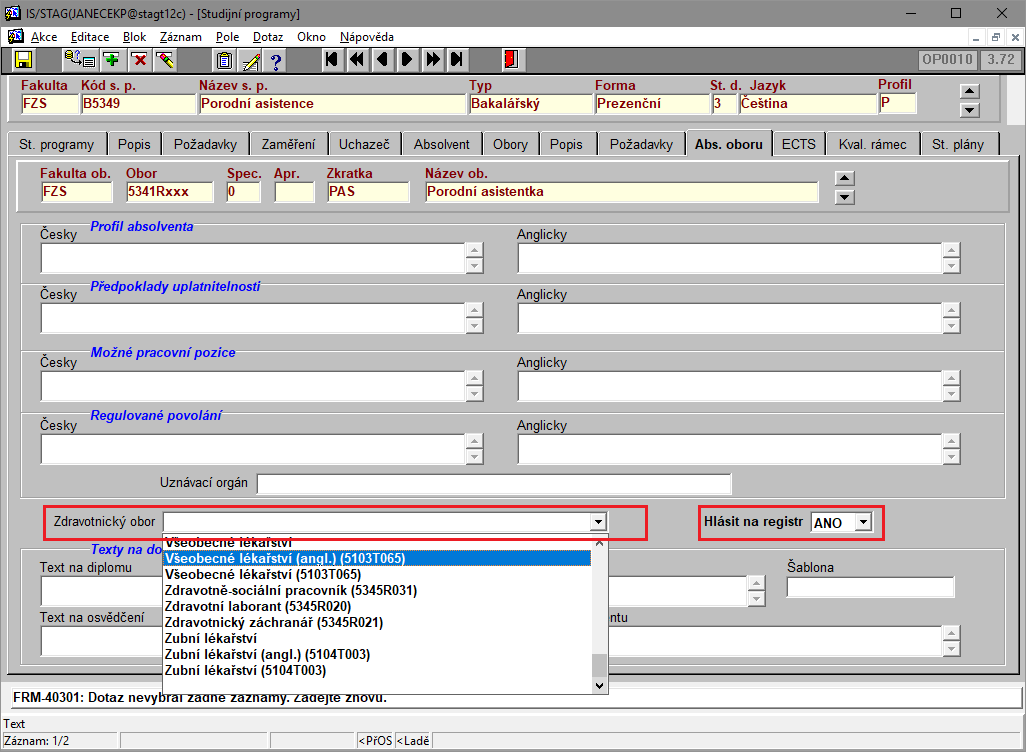This screenshot has width=1027, height=752.
Task: Open the Hlásit na registr ANO dropdown
Action: 864,522
